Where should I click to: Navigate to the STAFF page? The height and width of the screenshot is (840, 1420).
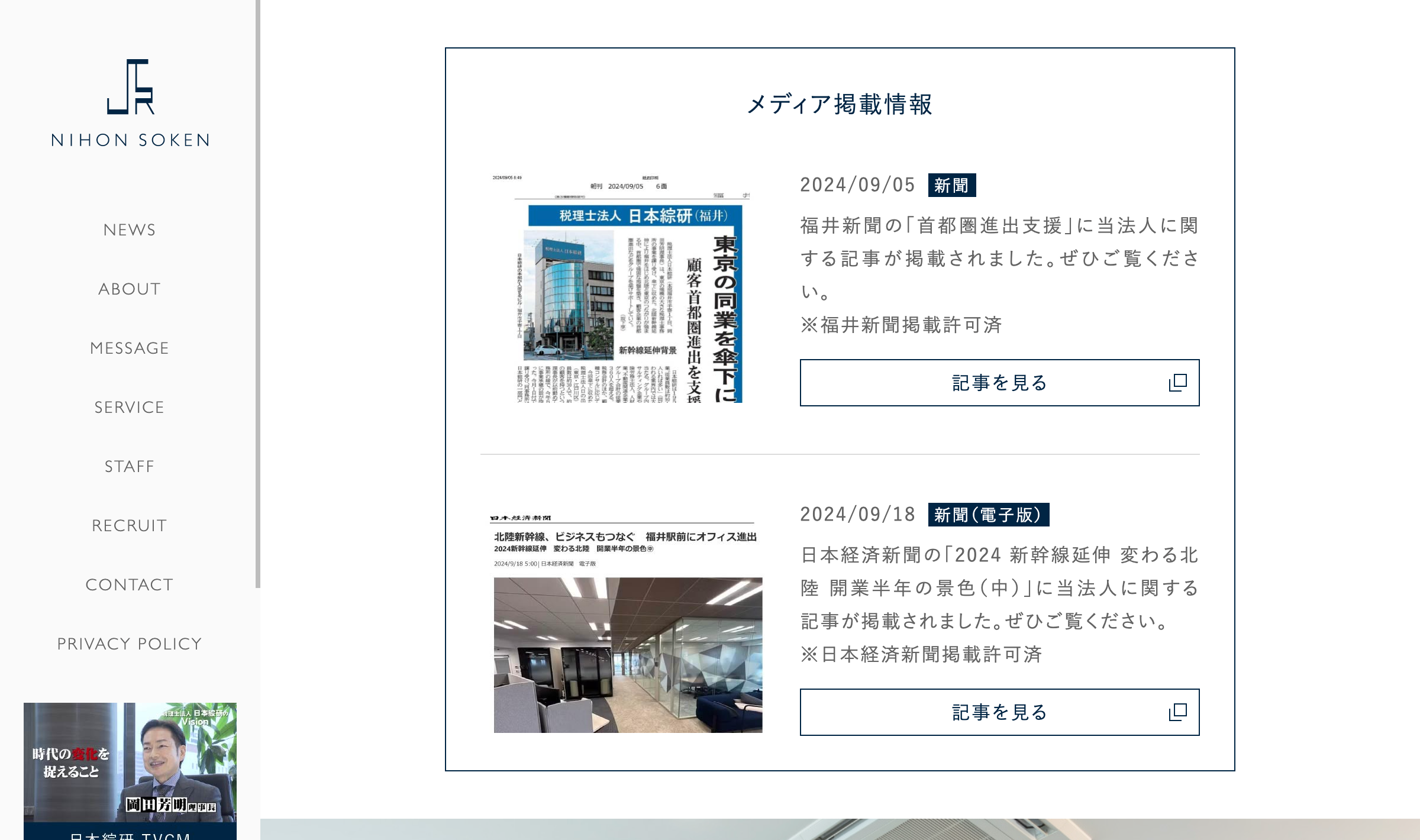[130, 466]
